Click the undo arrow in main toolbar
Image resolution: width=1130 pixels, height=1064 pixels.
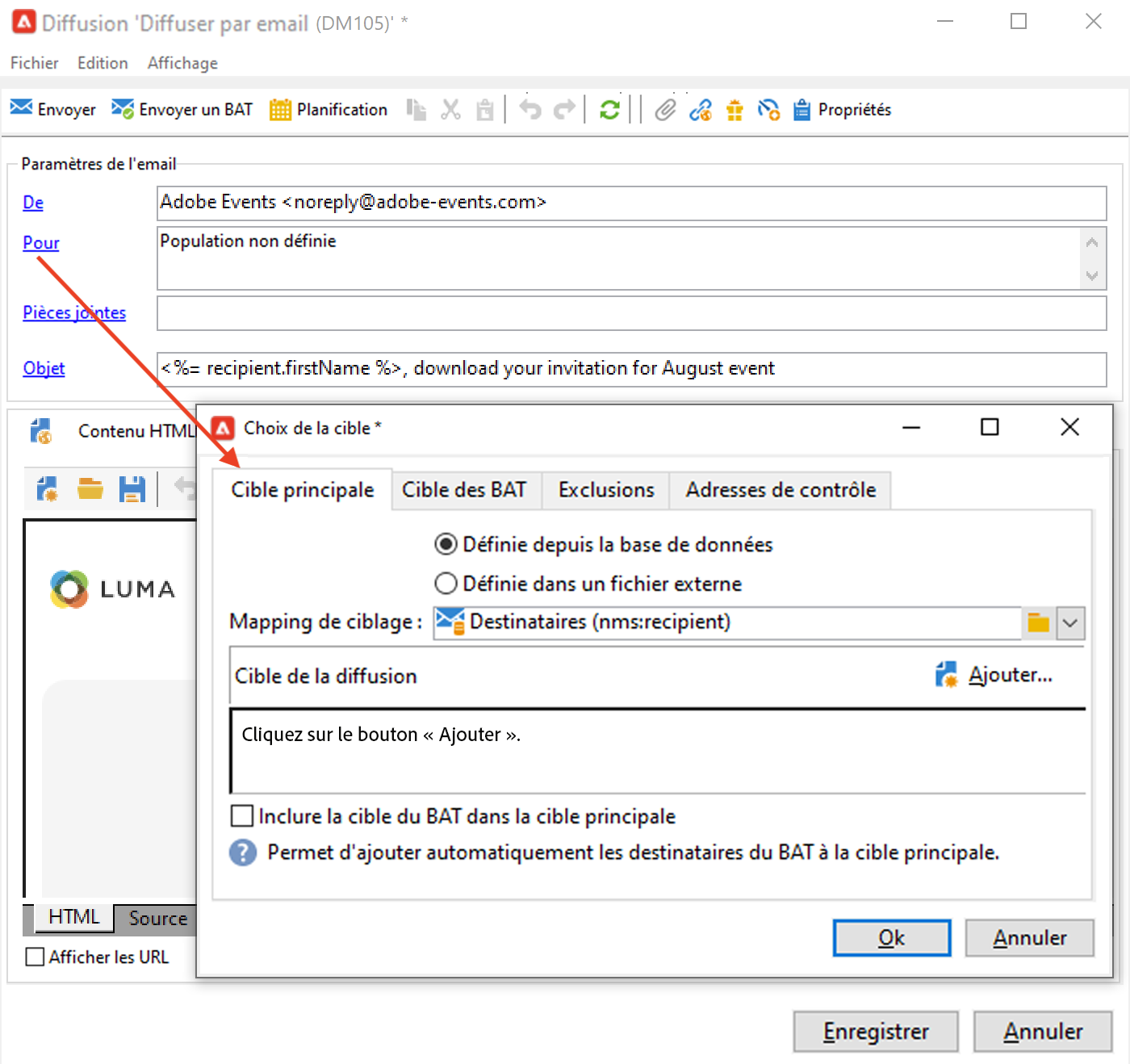[x=530, y=109]
